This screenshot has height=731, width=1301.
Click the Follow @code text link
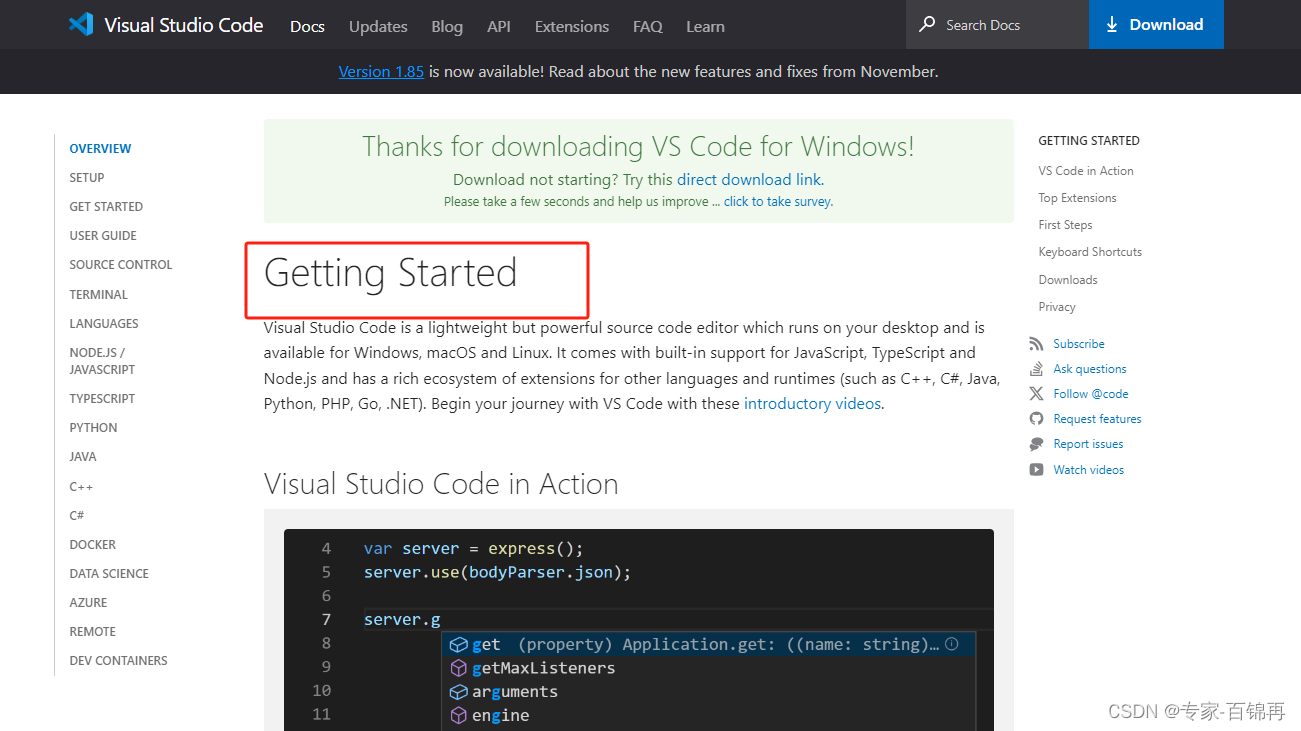(x=1091, y=394)
